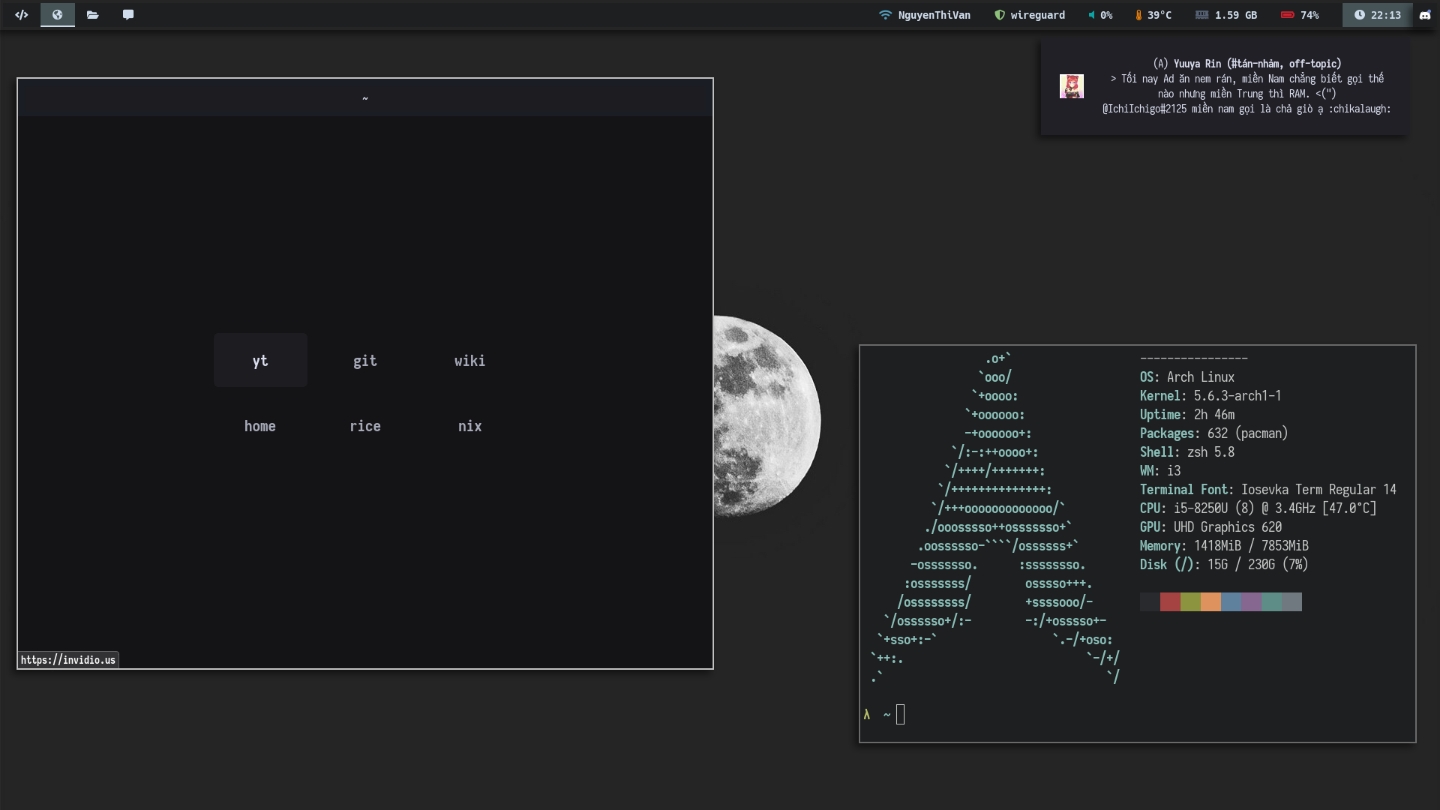Click the clock icon beside 22:13
1440x810 pixels.
point(1359,15)
